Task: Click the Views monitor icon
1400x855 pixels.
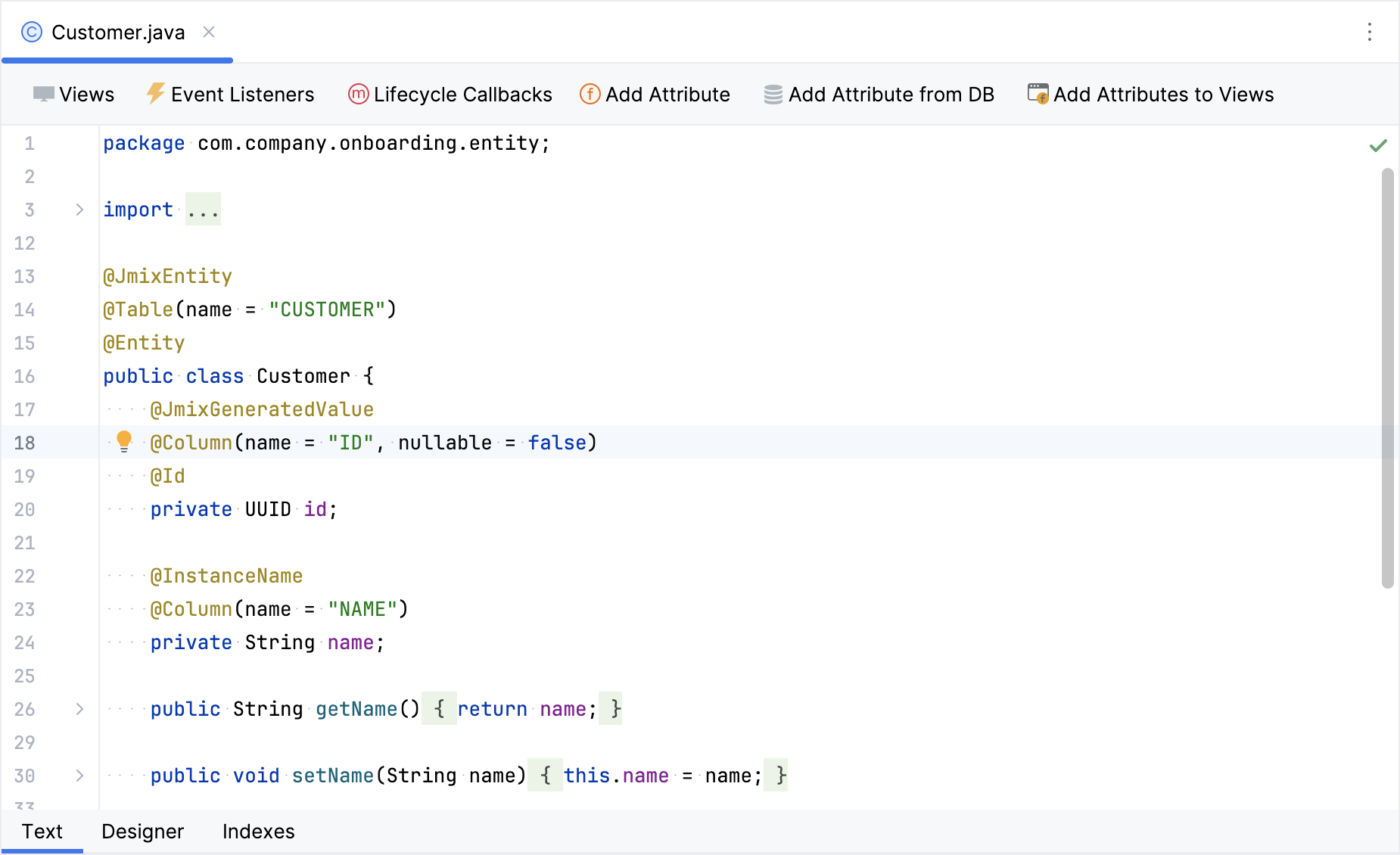Action: coord(43,95)
